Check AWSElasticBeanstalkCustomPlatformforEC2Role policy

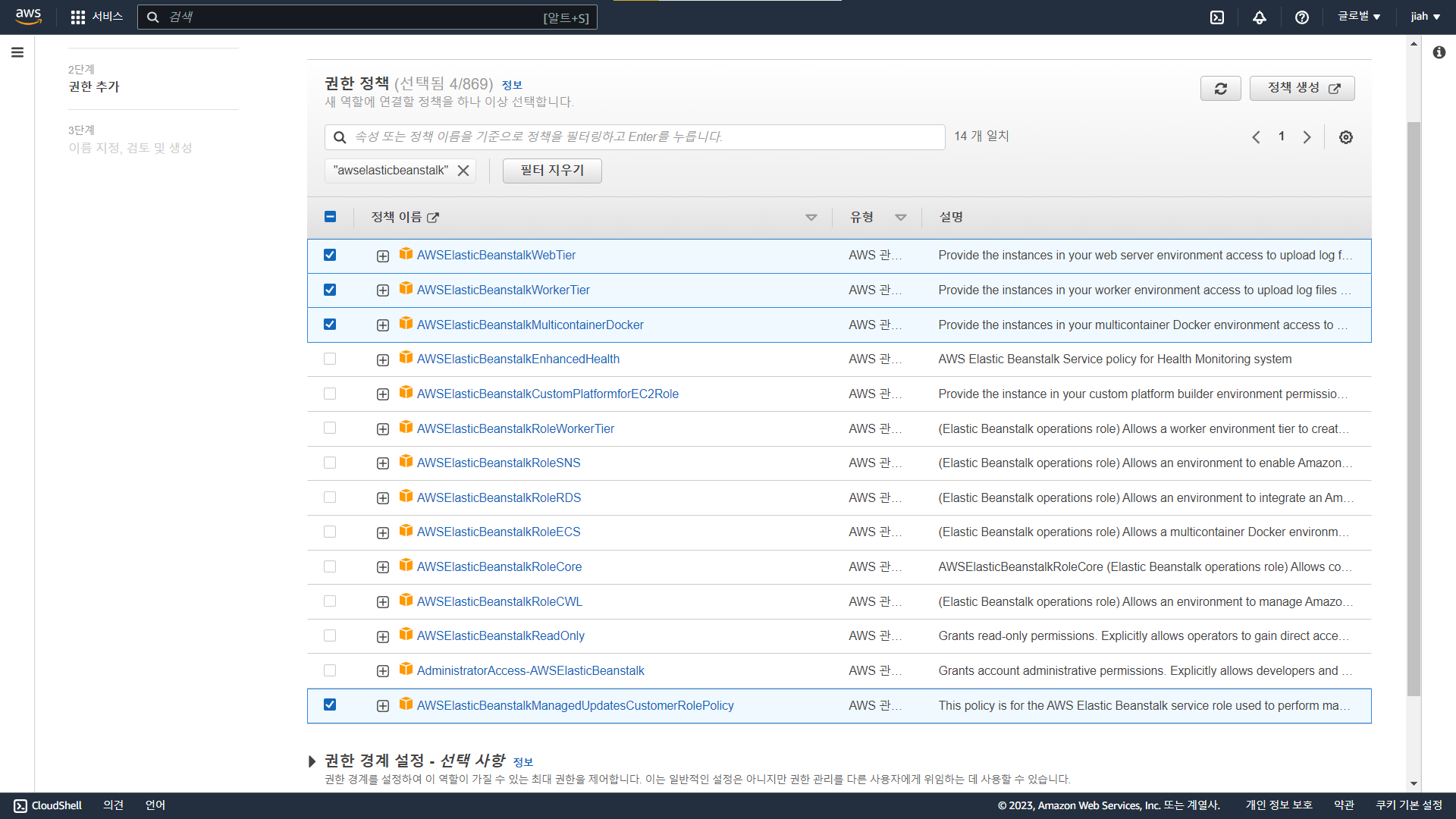(330, 394)
